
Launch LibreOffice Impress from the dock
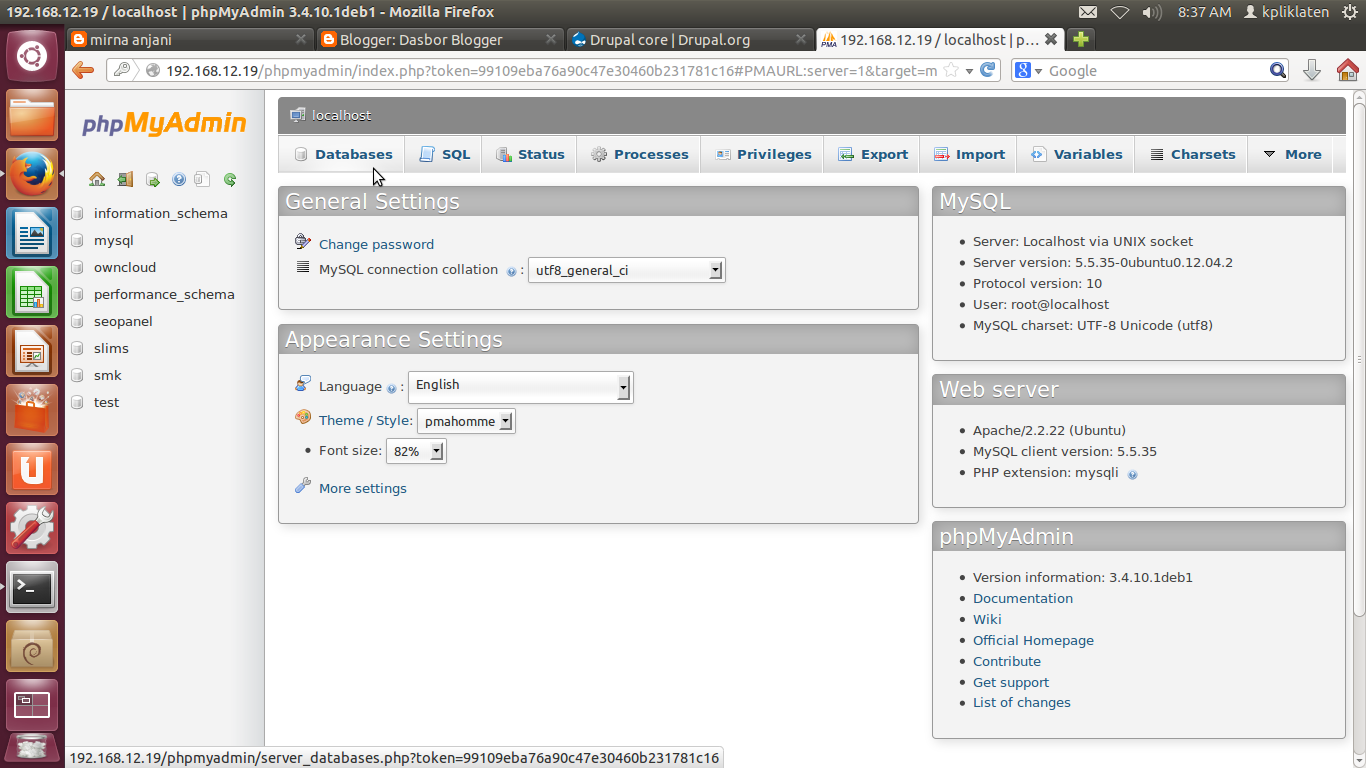click(x=32, y=351)
